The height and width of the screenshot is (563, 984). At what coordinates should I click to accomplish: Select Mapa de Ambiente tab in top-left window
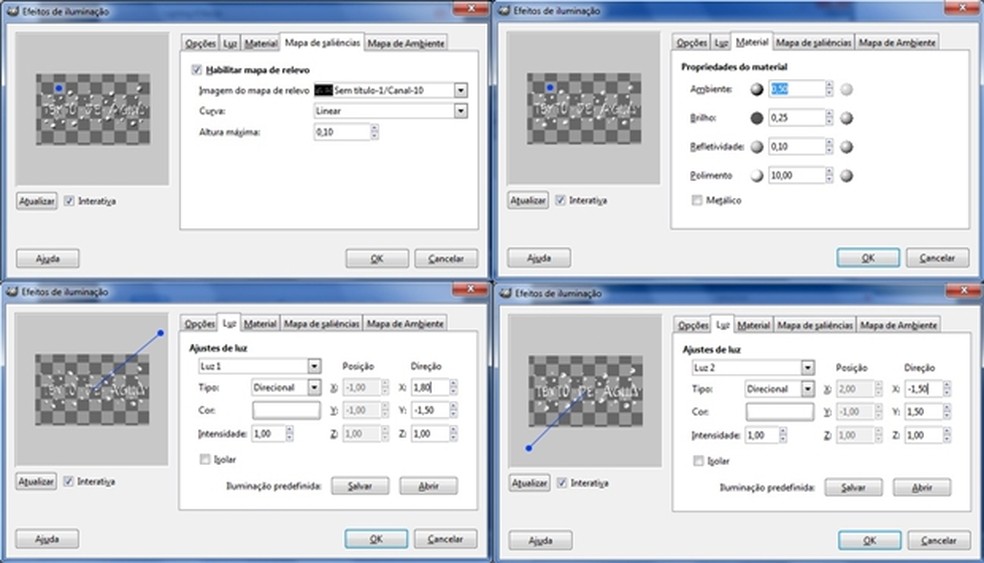click(406, 43)
